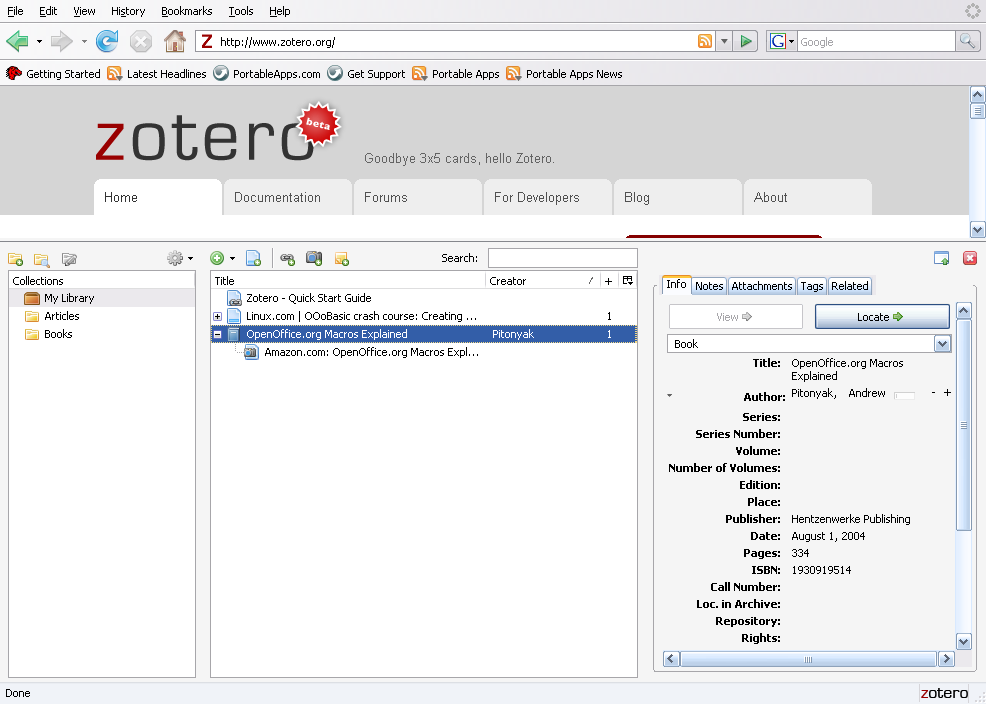Open the Bookmarks menu

[x=186, y=11]
